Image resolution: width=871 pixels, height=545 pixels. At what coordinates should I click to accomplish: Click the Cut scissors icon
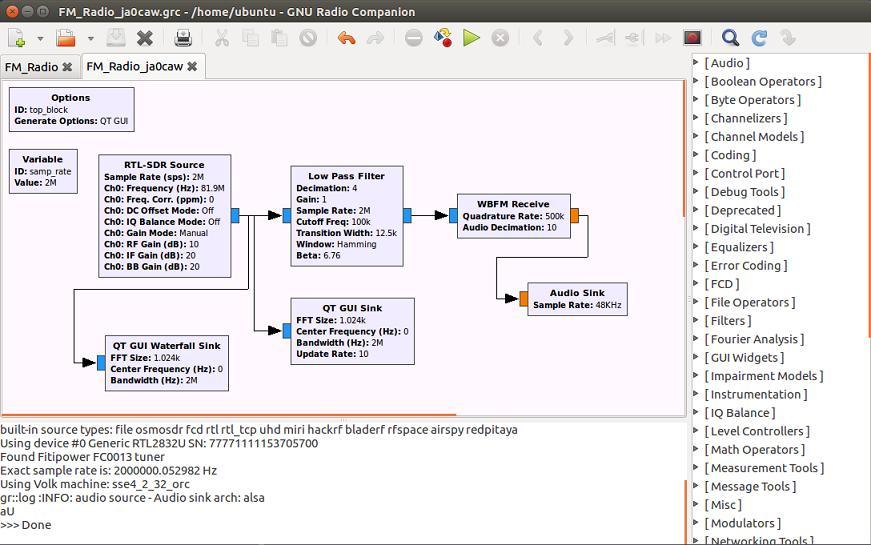(222, 38)
